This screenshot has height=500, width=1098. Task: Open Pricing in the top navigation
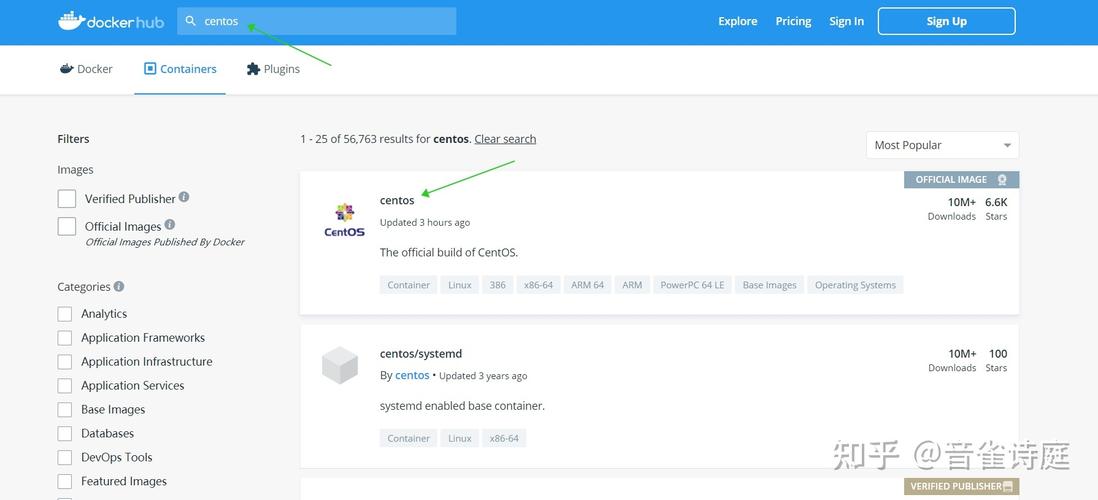coord(793,21)
